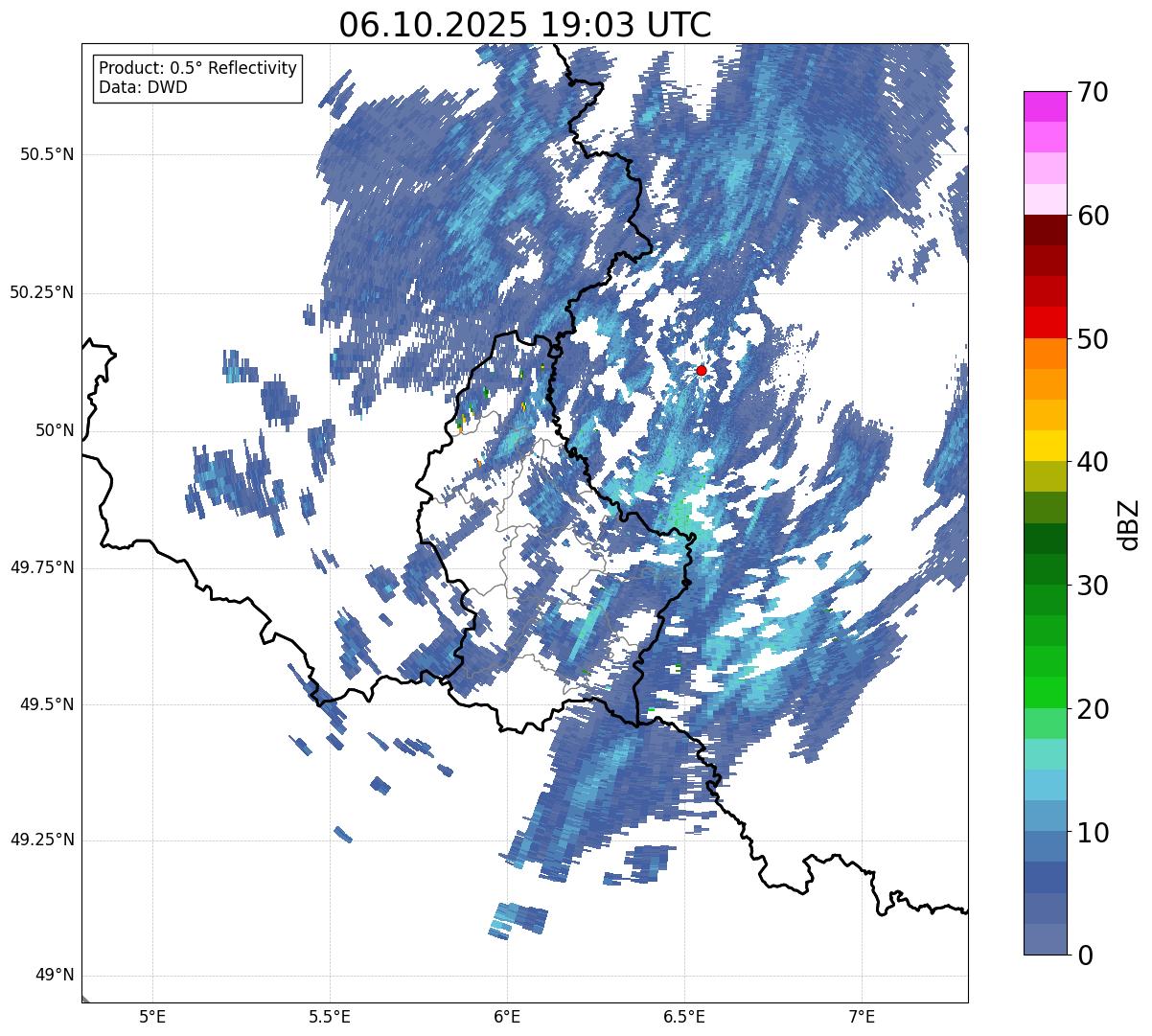Image resolution: width=1152 pixels, height=1036 pixels.
Task: Click the gray-blue colorbar segment at 0
Action: click(x=1045, y=939)
